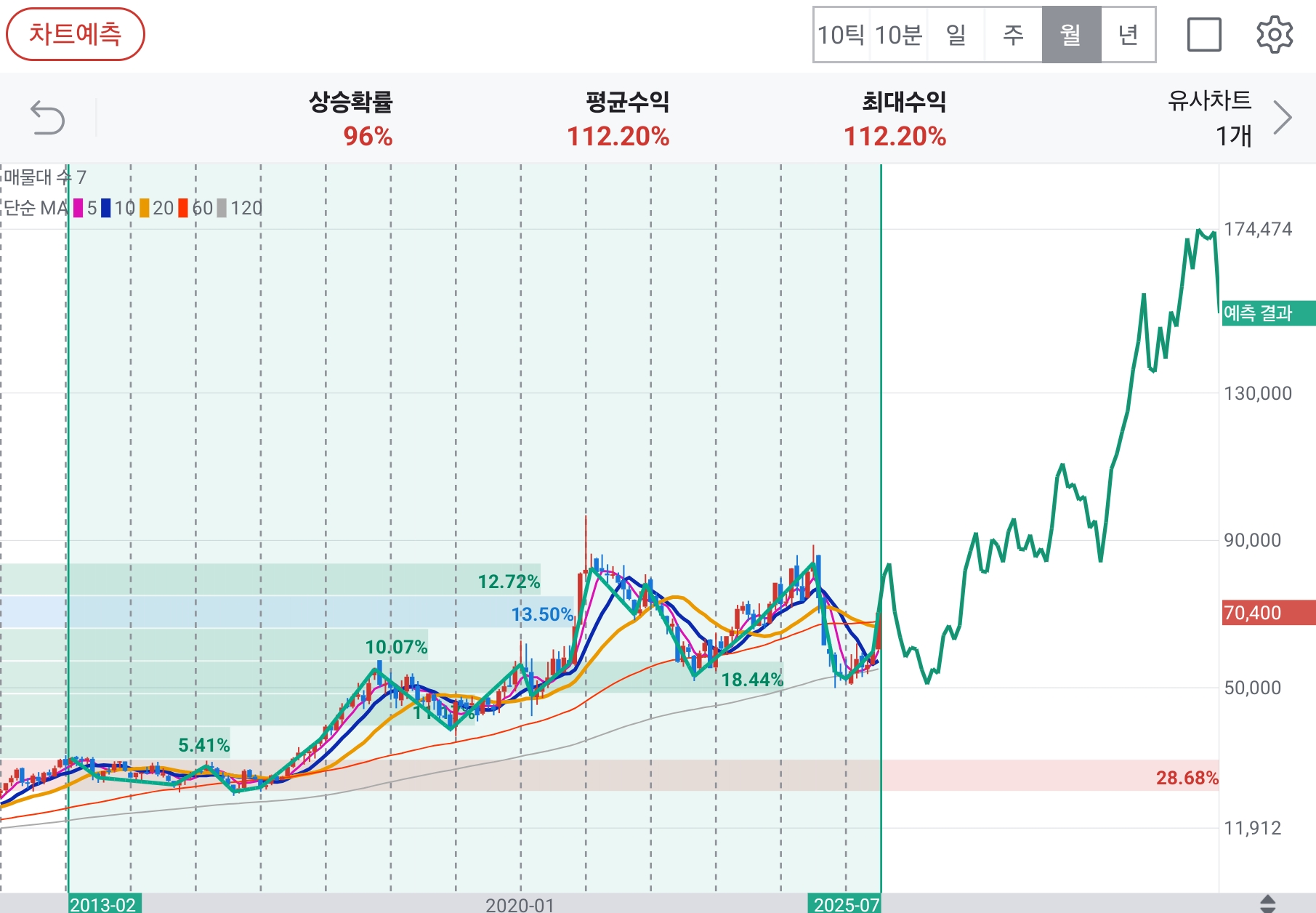
Task: Switch to the 10분 period tab
Action: pyautogui.click(x=898, y=35)
